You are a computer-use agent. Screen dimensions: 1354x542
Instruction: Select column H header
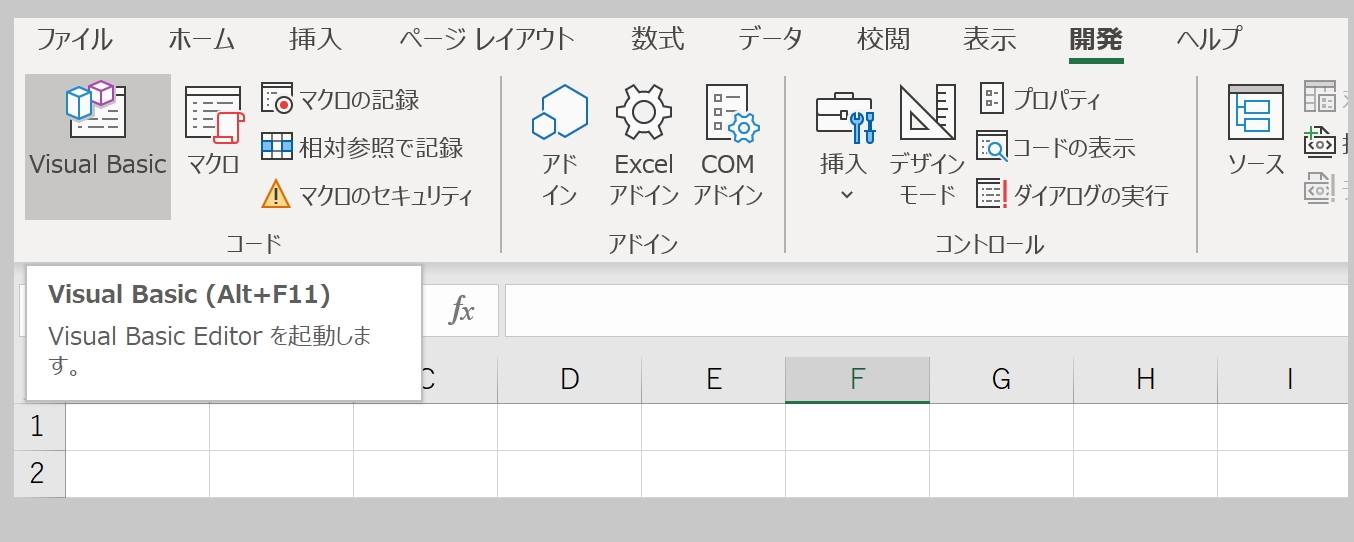click(x=1146, y=380)
